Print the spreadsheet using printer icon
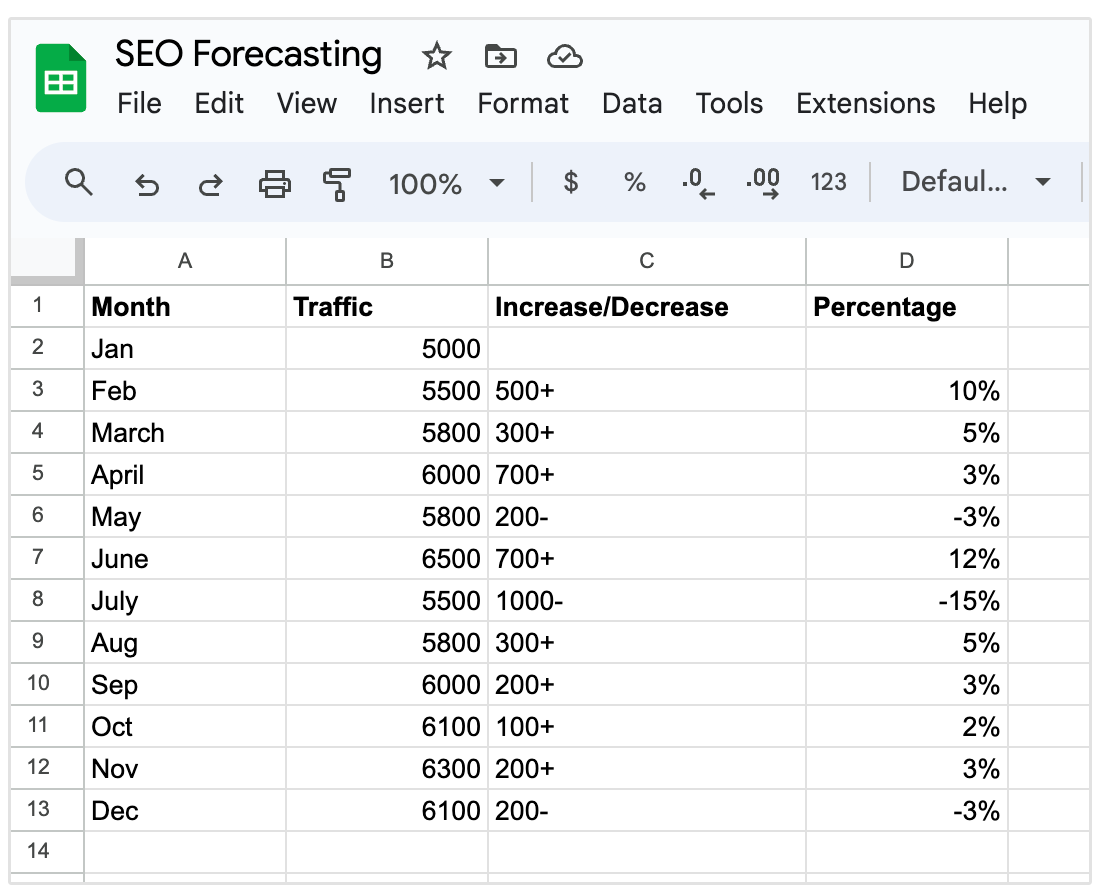The height and width of the screenshot is (890, 1100). (274, 183)
